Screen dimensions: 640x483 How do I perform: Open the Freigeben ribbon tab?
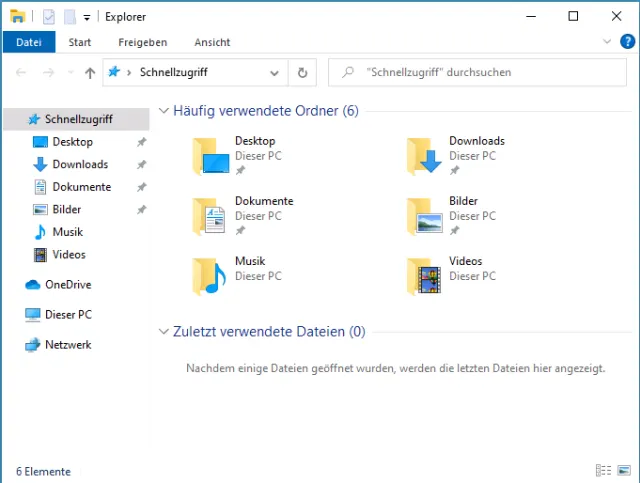tap(142, 42)
